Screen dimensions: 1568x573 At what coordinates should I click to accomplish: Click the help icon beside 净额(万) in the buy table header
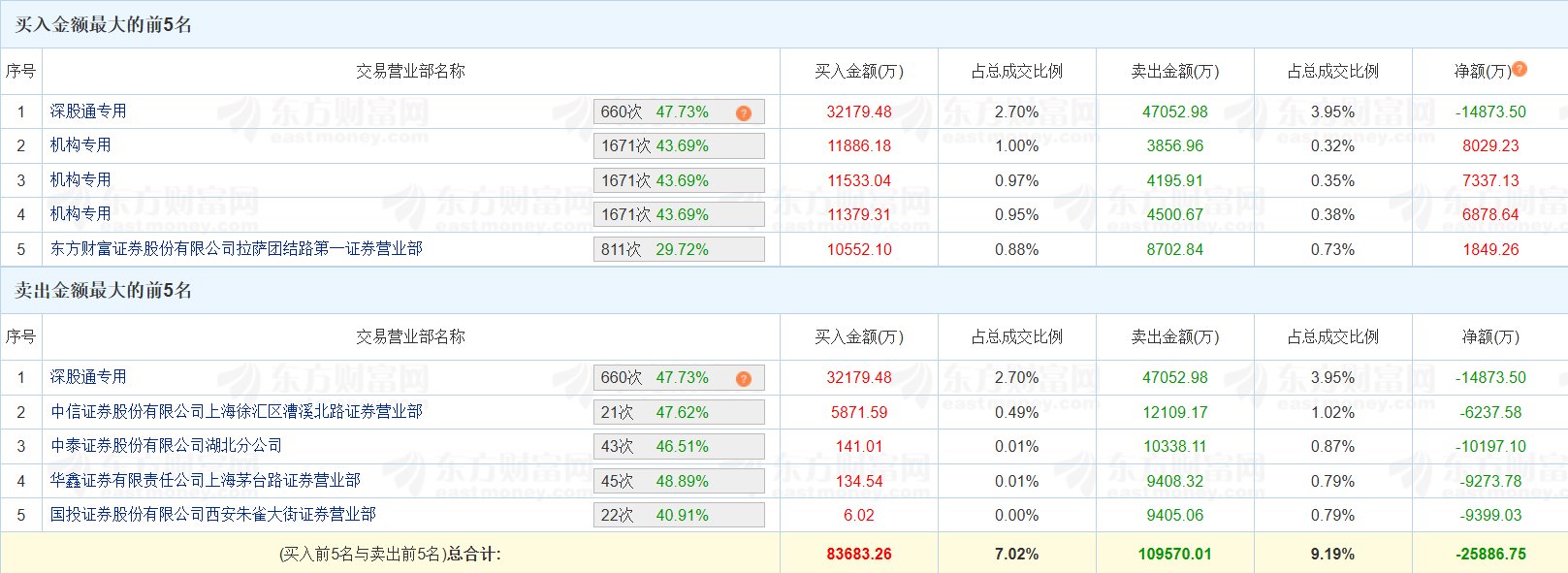[x=1520, y=69]
